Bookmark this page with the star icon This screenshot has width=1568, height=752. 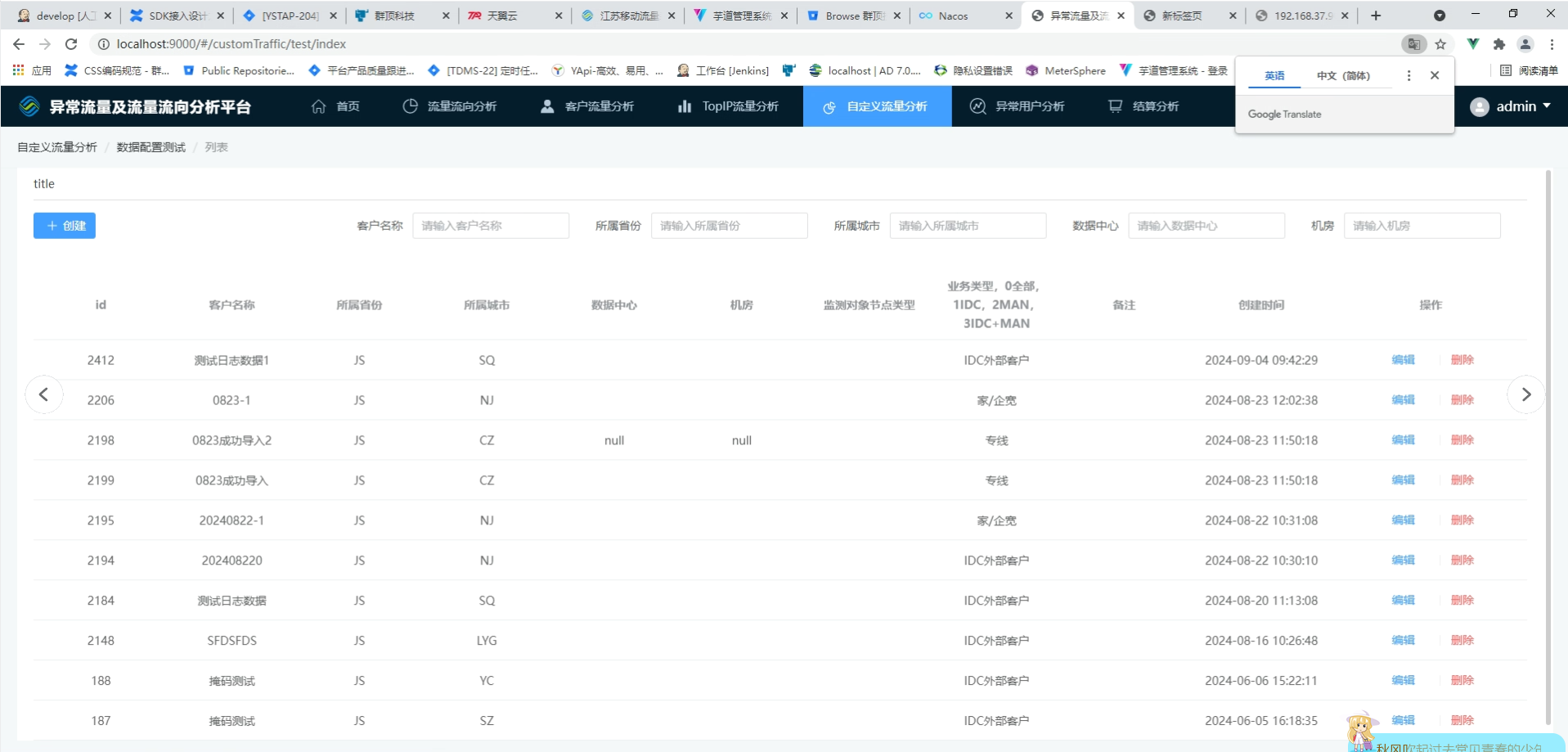[x=1440, y=44]
